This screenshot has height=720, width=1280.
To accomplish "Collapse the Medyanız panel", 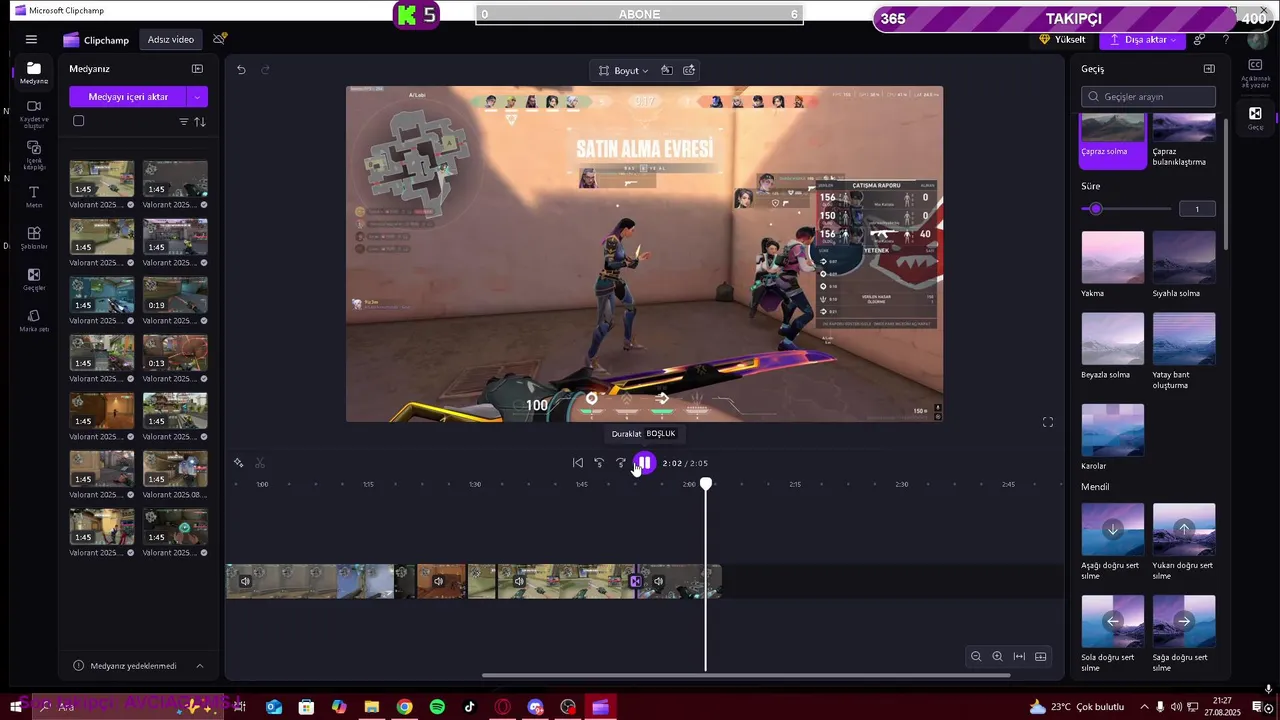I will pyautogui.click(x=197, y=69).
